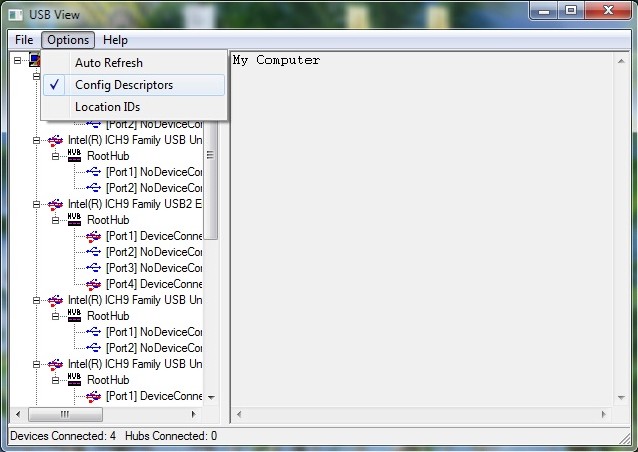The width and height of the screenshot is (638, 452).
Task: Close the USB View window
Action: pyautogui.click(x=608, y=11)
